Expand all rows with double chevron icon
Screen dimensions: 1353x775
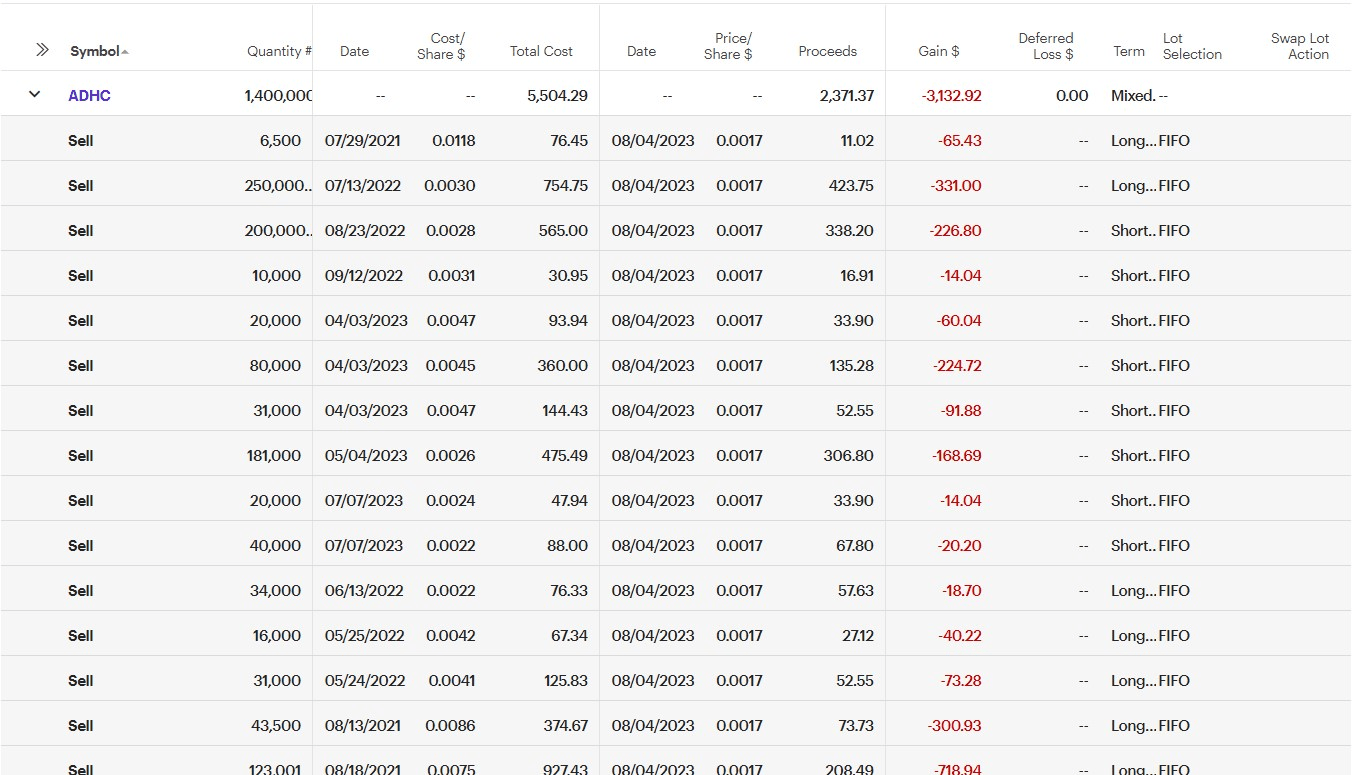tap(42, 50)
